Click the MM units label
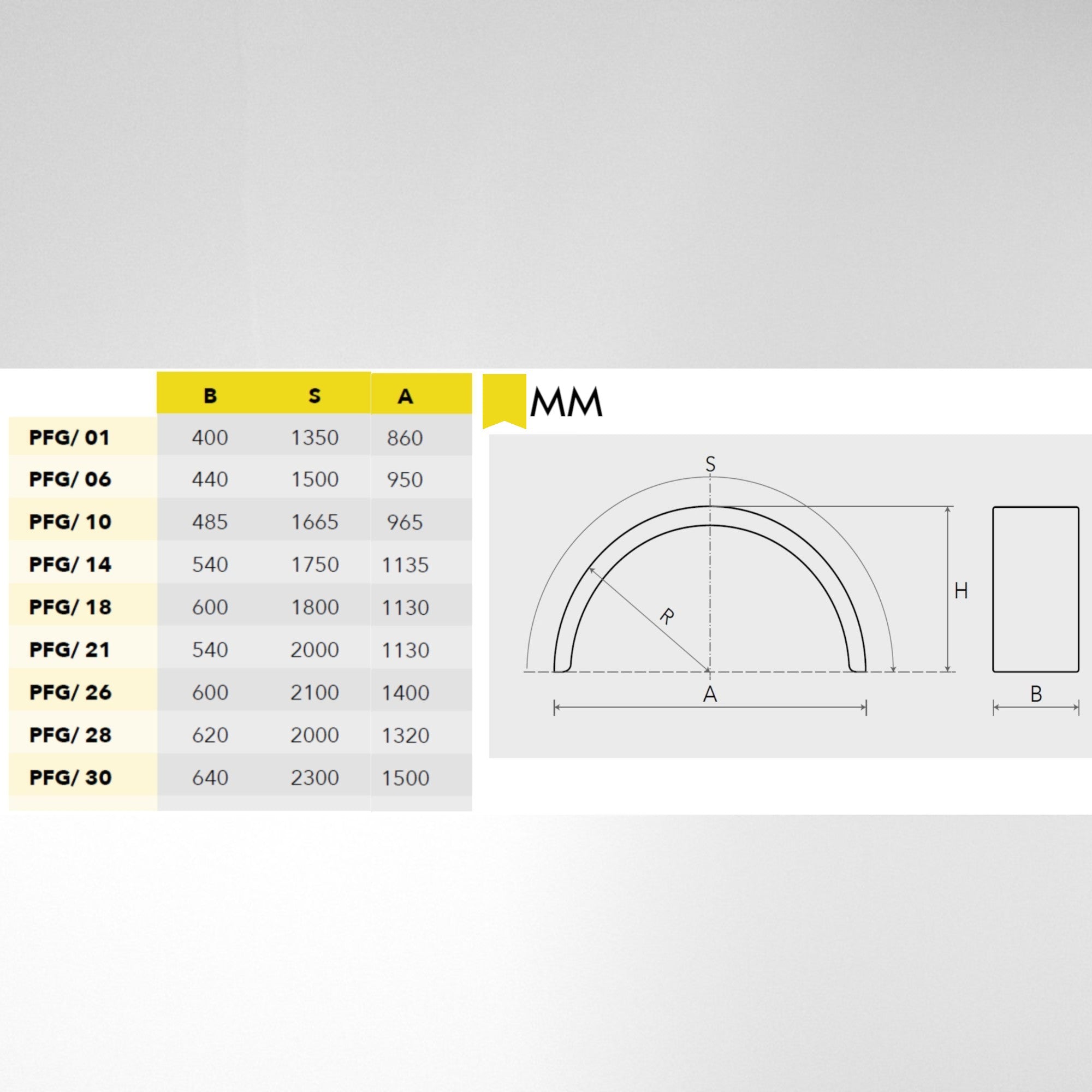This screenshot has height=1092, width=1092. 566,402
